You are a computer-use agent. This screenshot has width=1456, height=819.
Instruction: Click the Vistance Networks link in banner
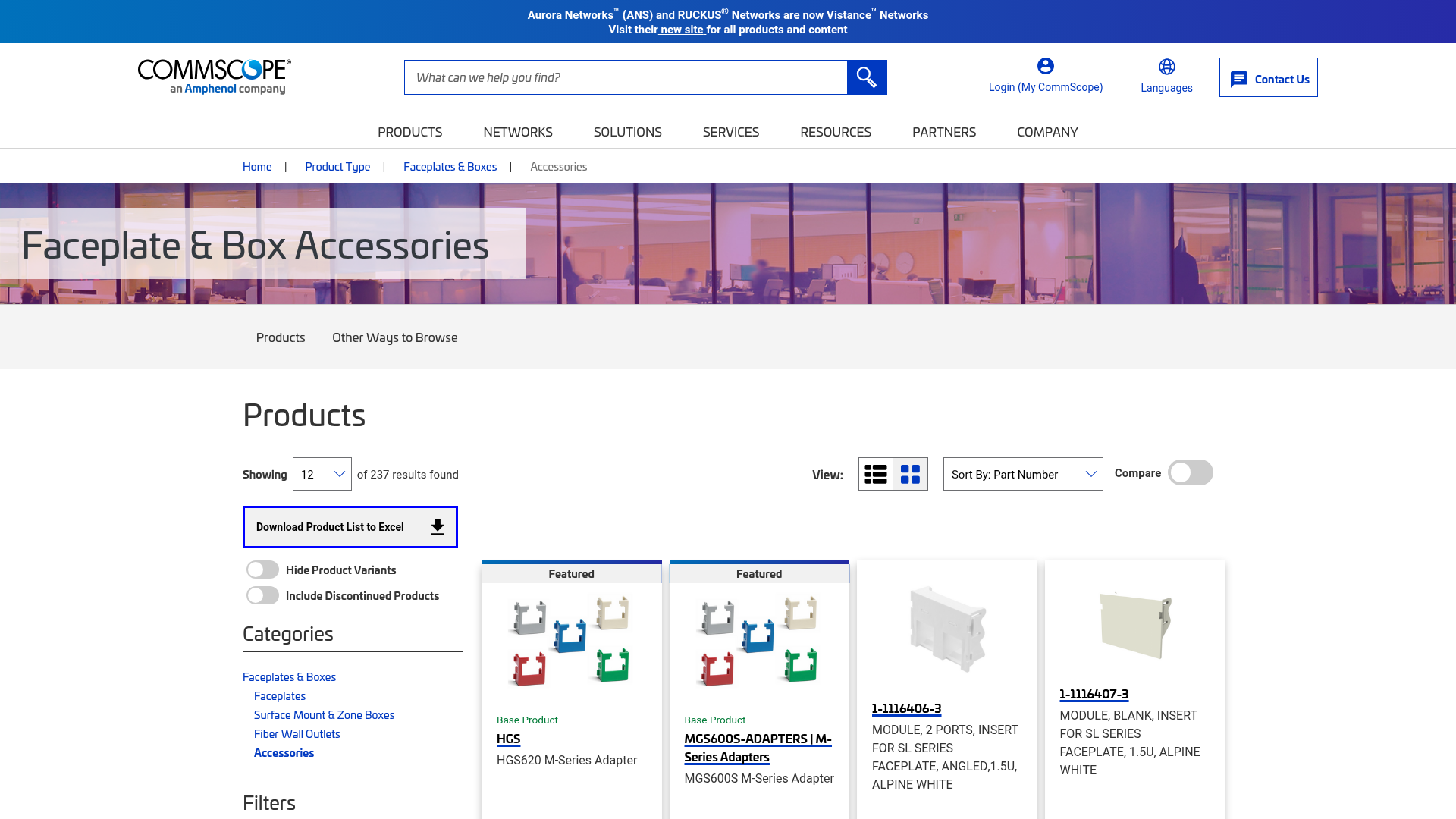[x=877, y=15]
